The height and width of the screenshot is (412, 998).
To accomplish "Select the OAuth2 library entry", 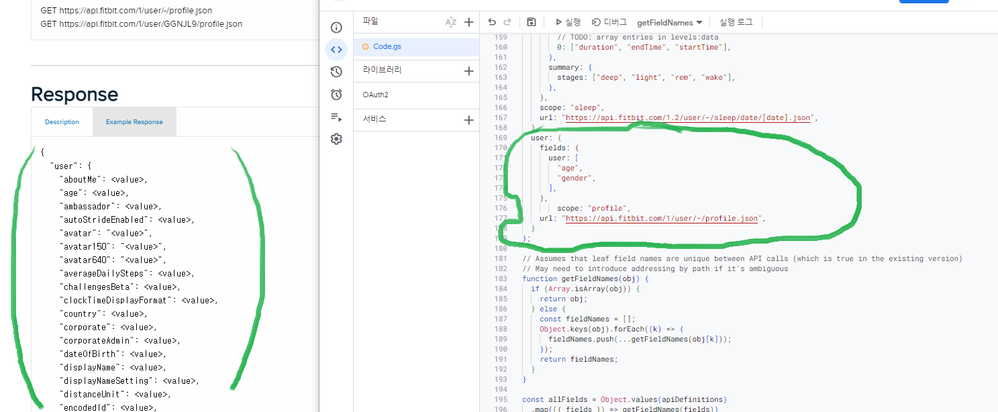I will pos(376,95).
